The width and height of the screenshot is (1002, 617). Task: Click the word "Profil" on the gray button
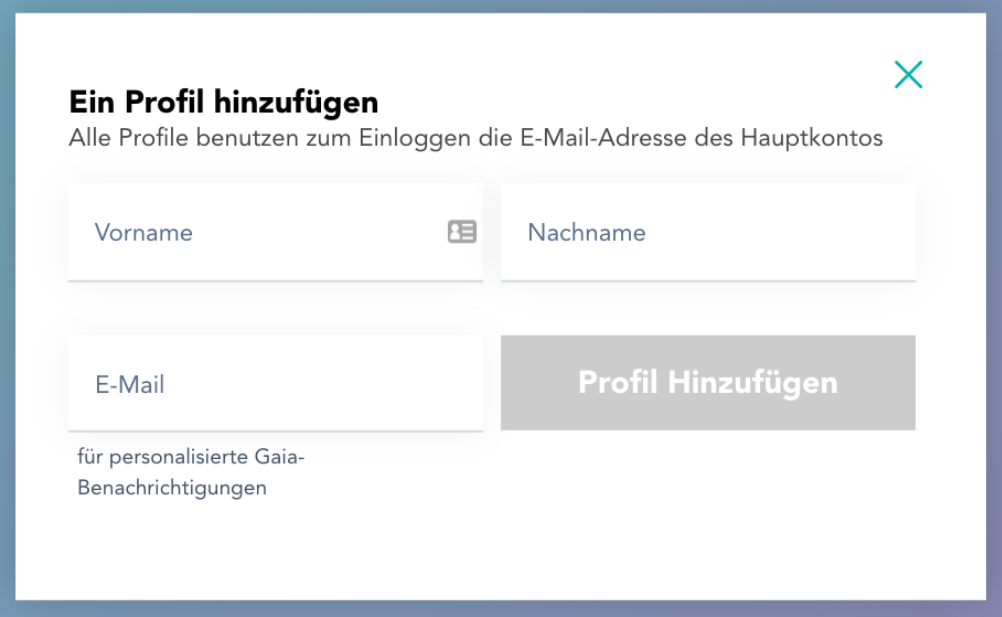618,383
